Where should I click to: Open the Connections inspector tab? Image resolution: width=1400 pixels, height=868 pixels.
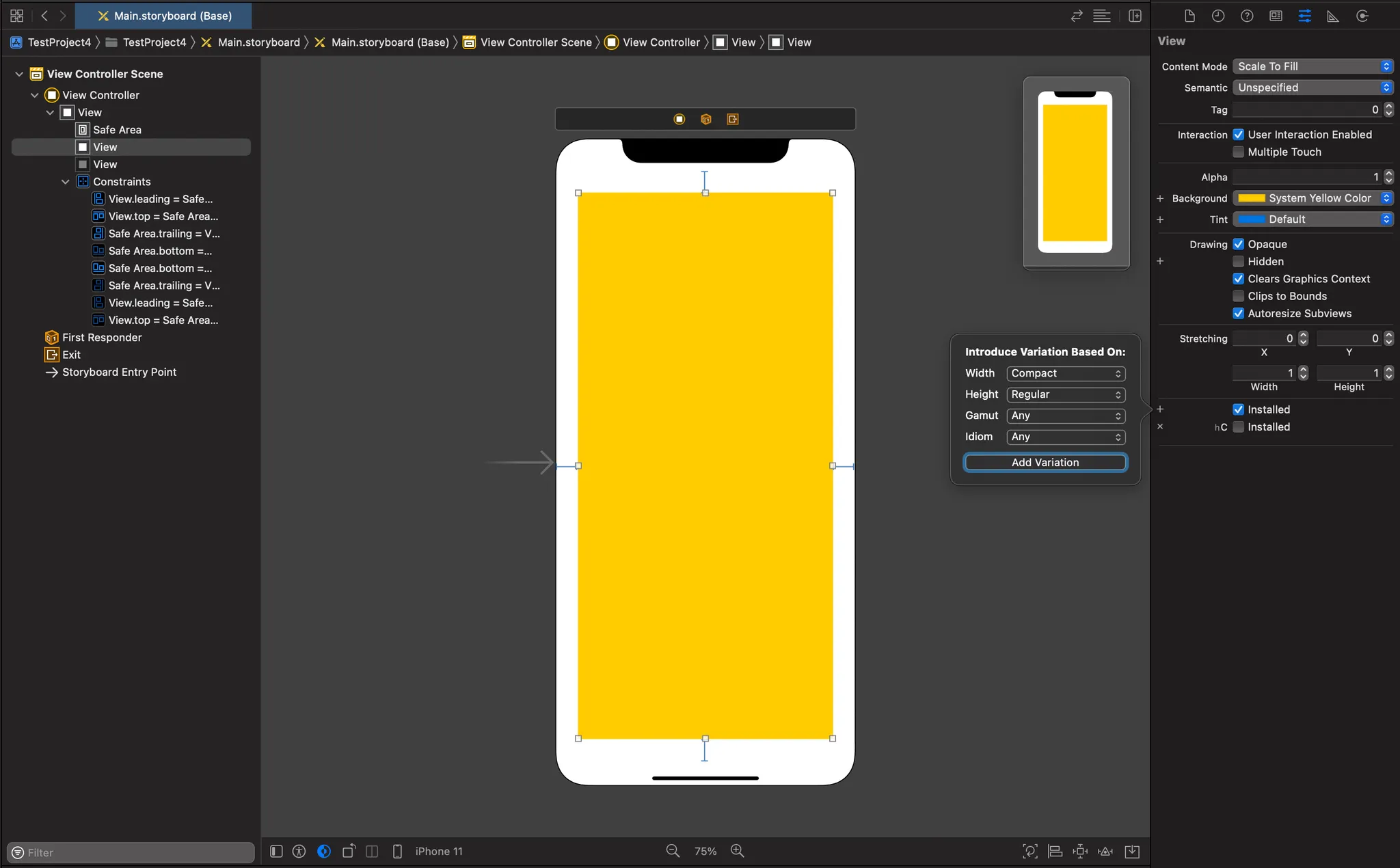pos(1362,16)
